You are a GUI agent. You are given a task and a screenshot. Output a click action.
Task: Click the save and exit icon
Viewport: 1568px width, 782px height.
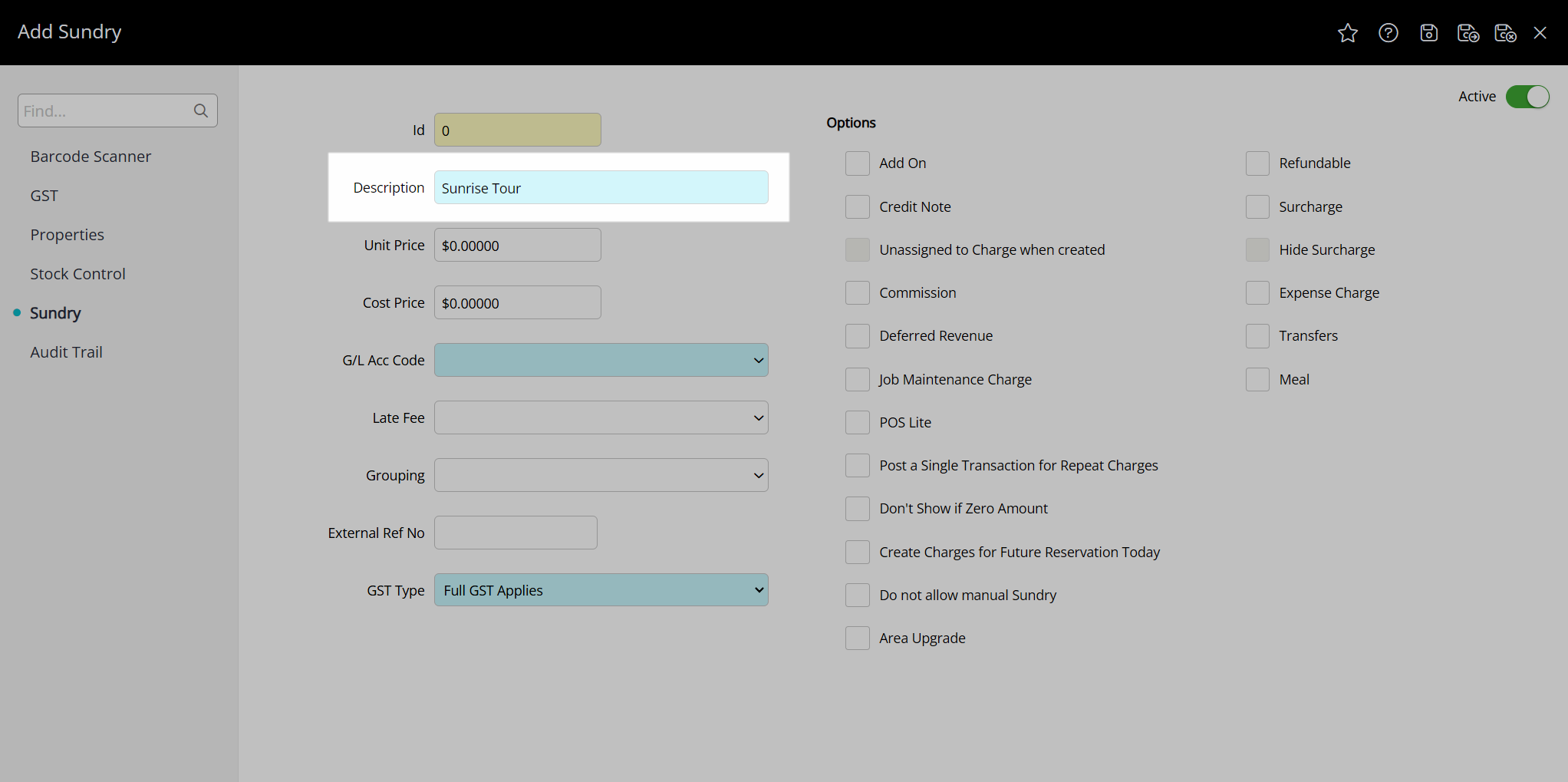pos(1505,33)
